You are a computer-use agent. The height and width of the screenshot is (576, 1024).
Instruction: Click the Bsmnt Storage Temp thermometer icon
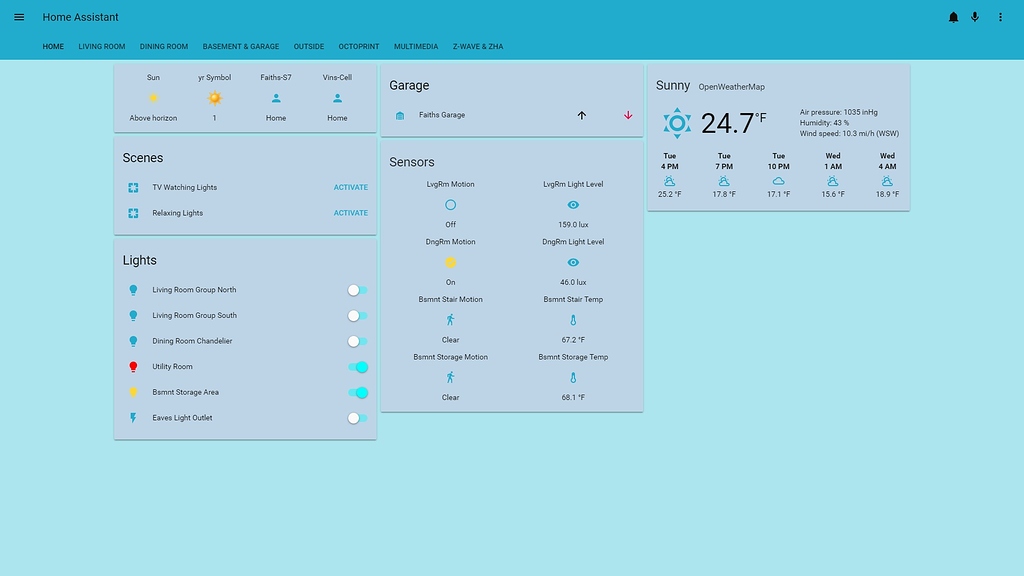572,378
